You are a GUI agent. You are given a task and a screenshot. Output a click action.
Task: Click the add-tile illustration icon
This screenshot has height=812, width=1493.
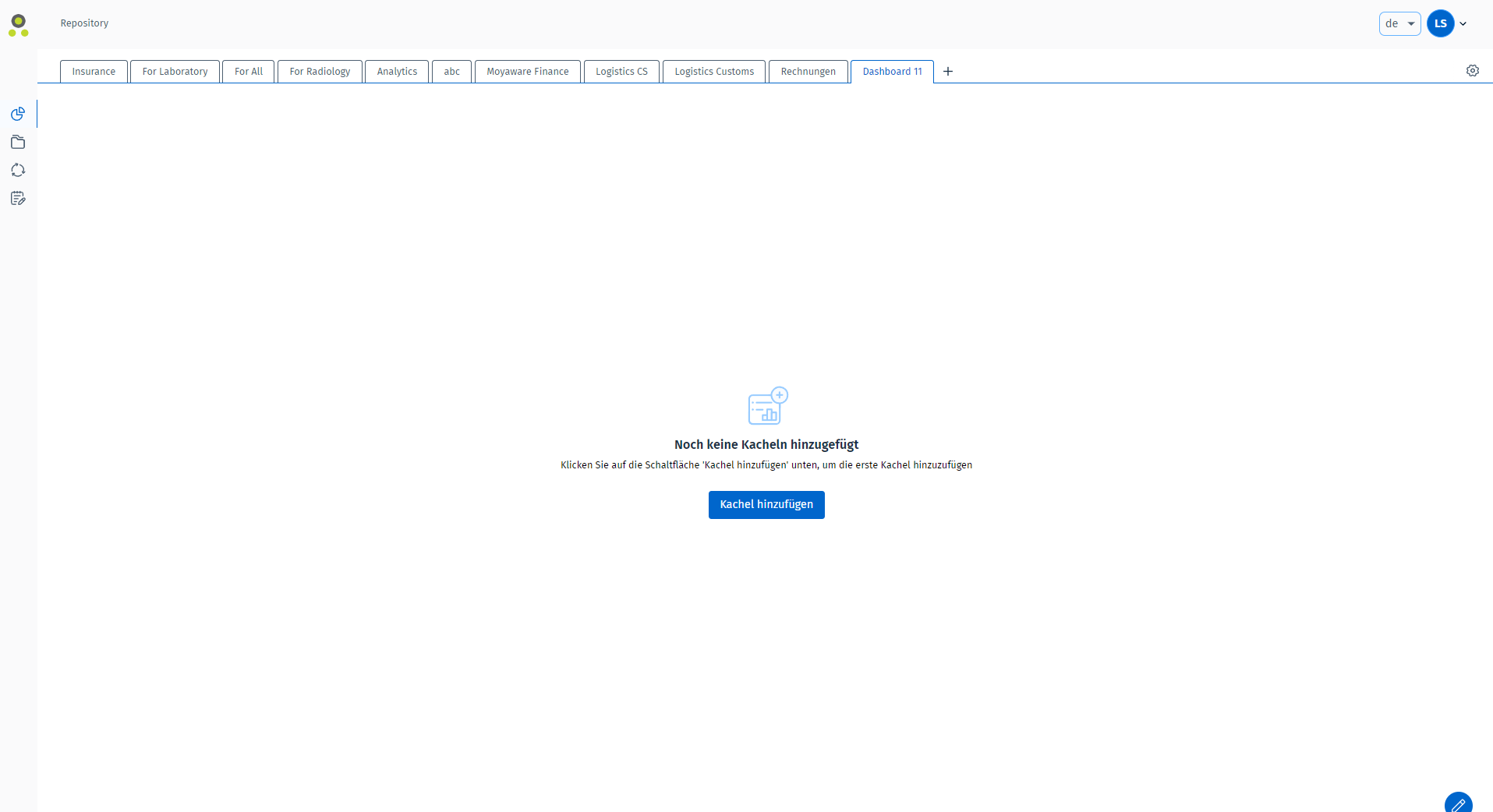(768, 405)
